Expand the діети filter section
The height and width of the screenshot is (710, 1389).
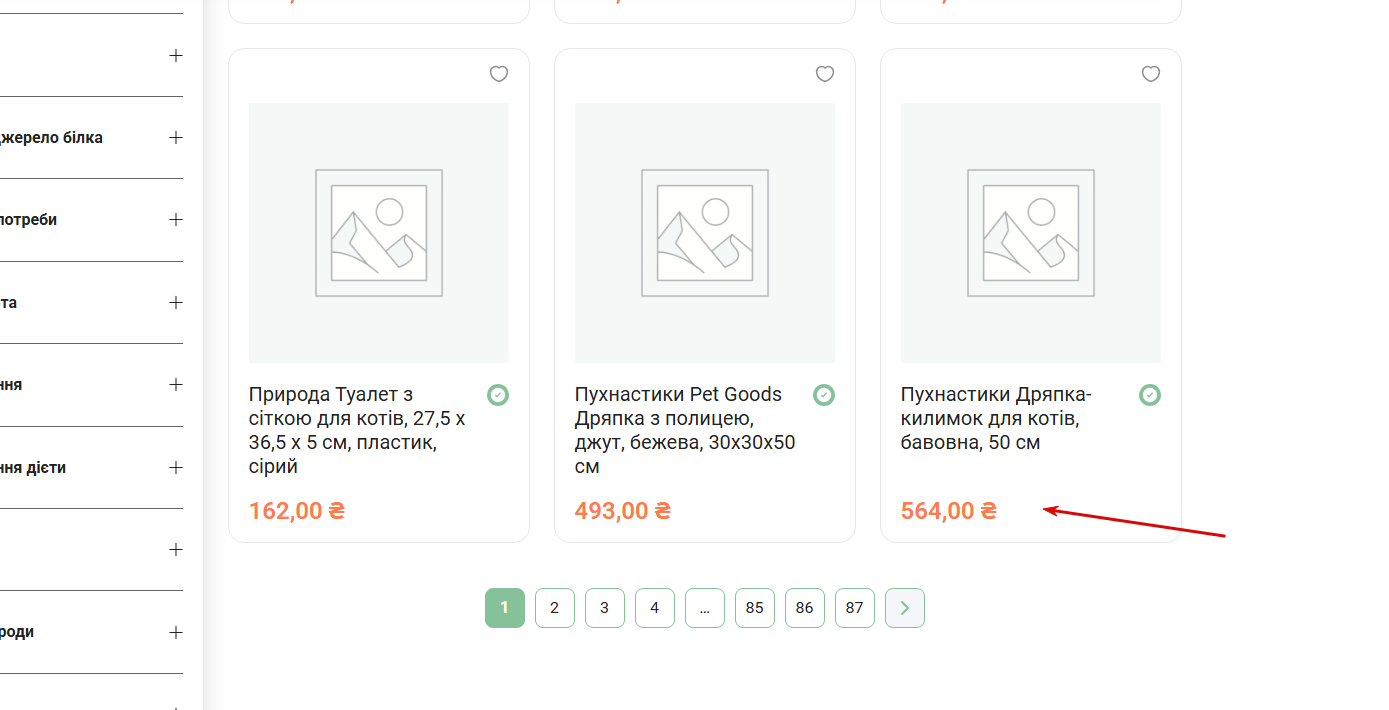click(x=176, y=468)
